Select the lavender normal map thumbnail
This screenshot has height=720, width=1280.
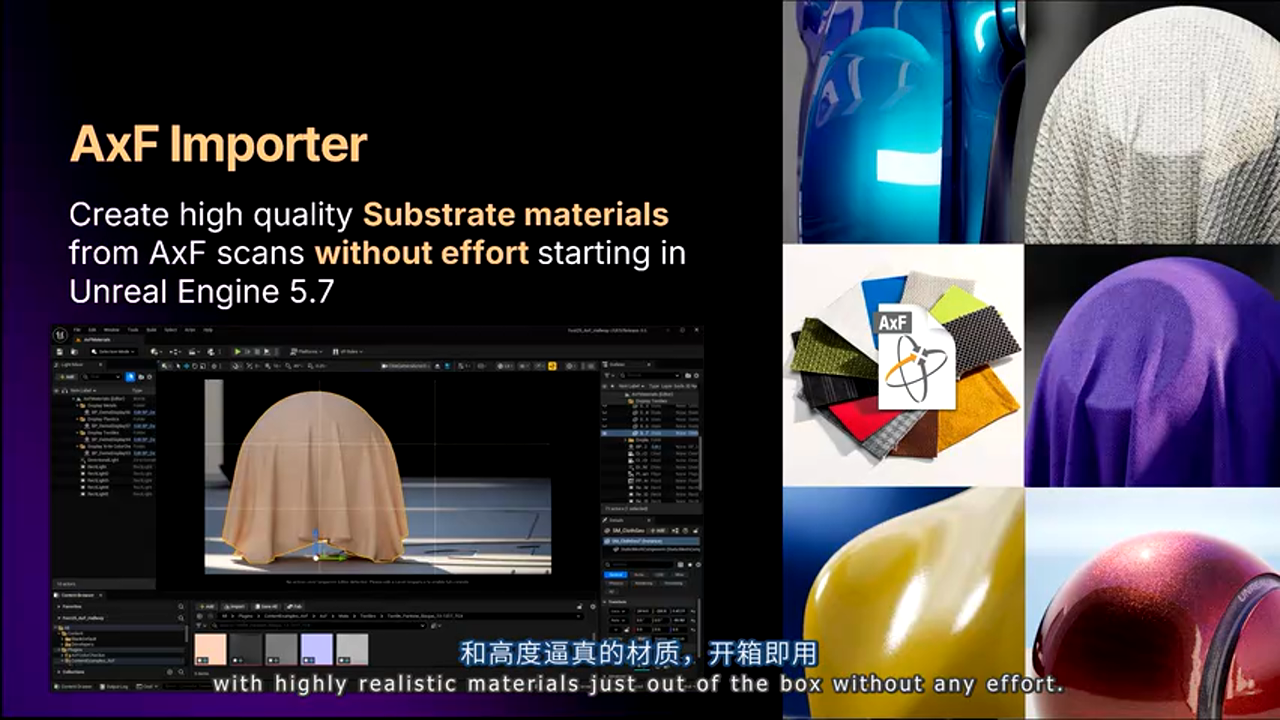316,650
